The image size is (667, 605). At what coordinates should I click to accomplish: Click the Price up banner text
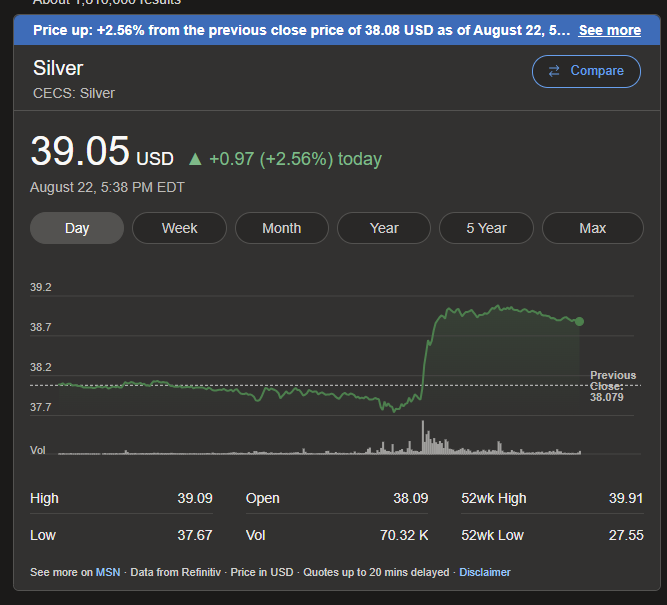click(302, 30)
